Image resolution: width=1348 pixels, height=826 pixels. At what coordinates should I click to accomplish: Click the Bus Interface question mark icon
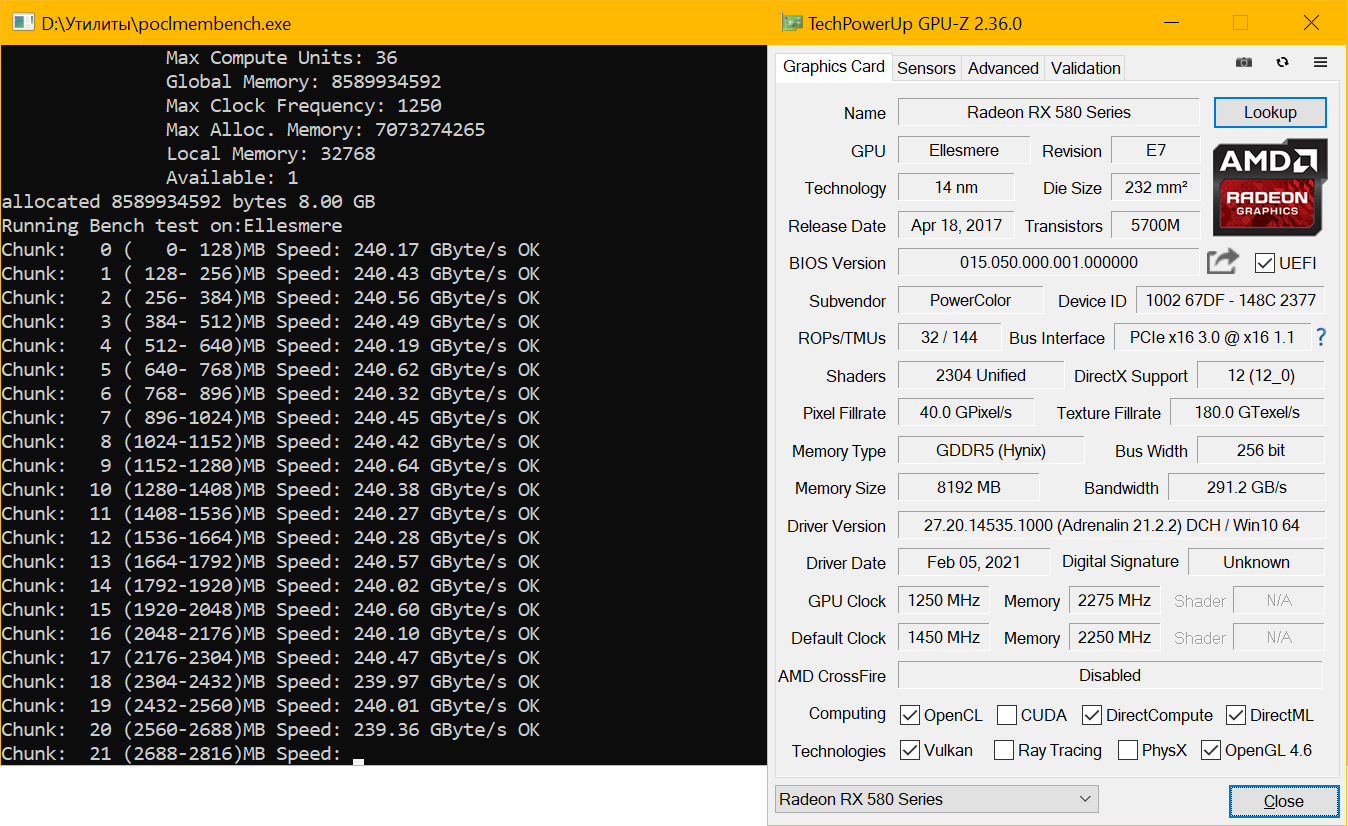1320,338
